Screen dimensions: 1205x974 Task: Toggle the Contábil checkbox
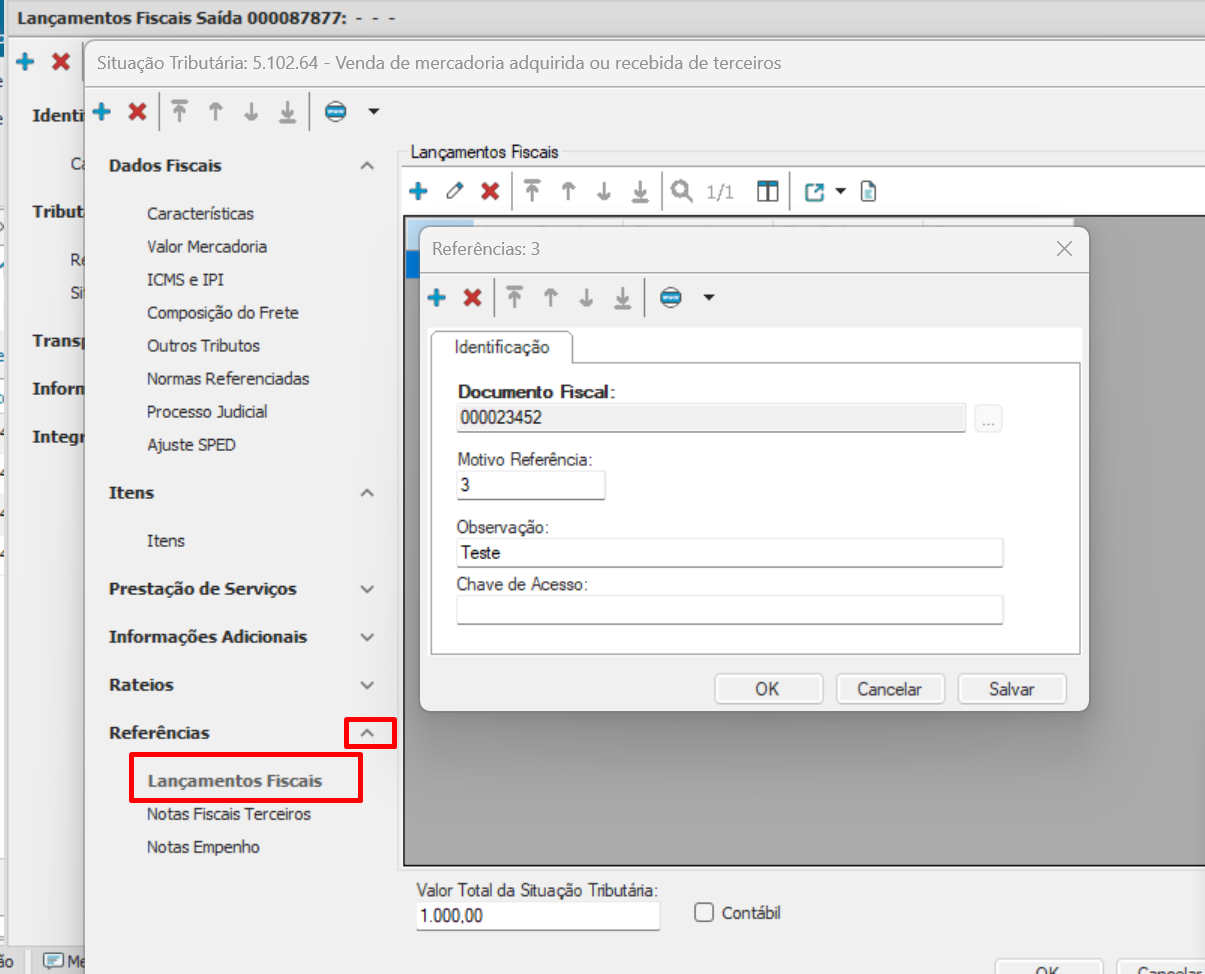(704, 912)
